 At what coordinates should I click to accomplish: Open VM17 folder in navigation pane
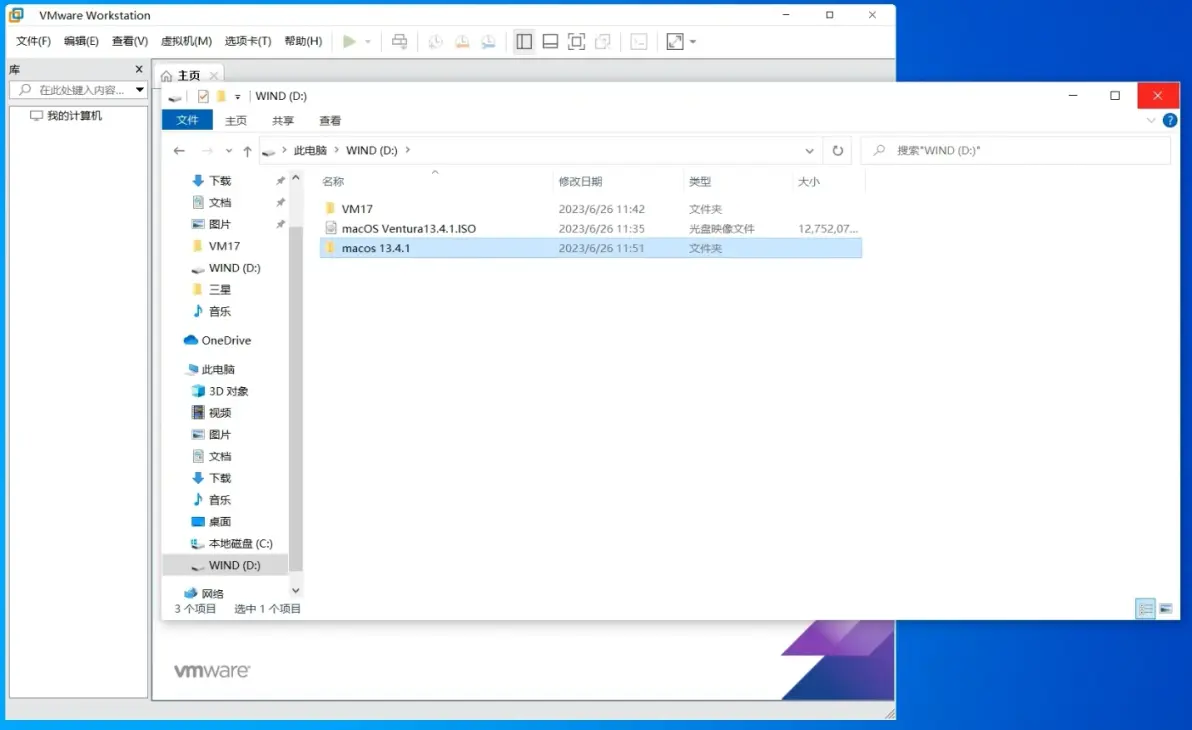224,246
